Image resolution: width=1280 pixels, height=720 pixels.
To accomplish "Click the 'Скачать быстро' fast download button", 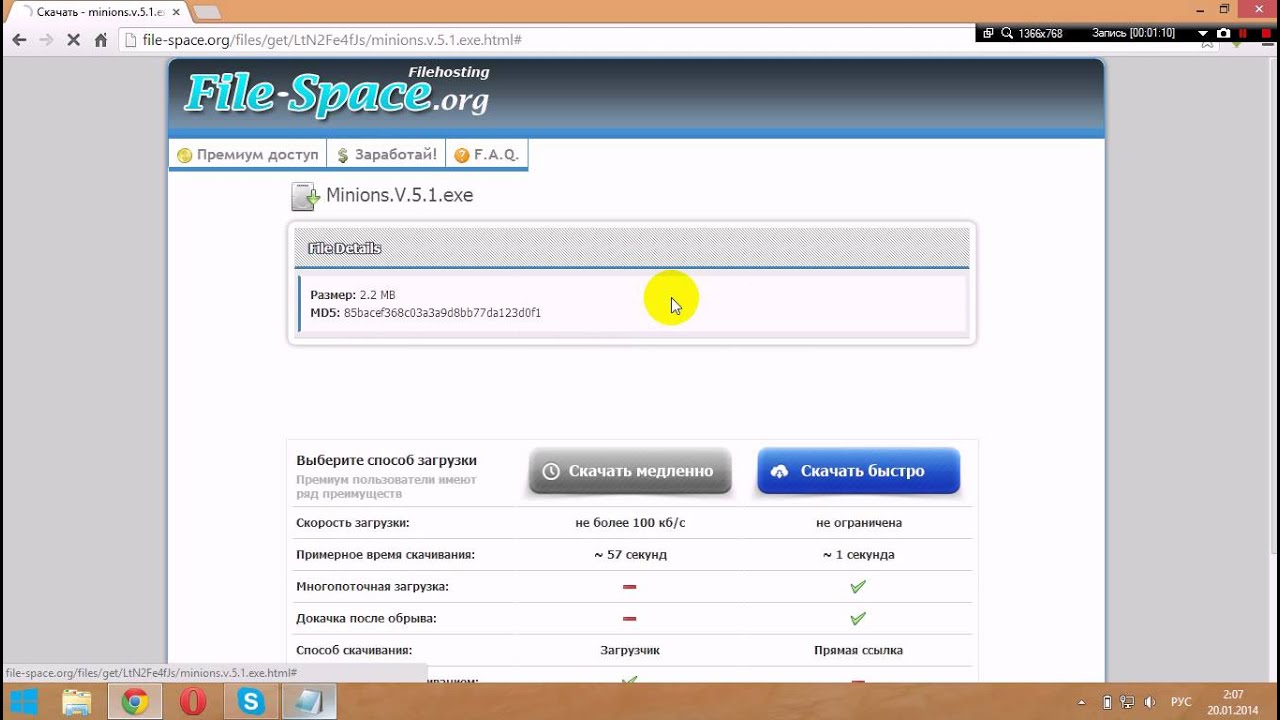I will tap(858, 471).
